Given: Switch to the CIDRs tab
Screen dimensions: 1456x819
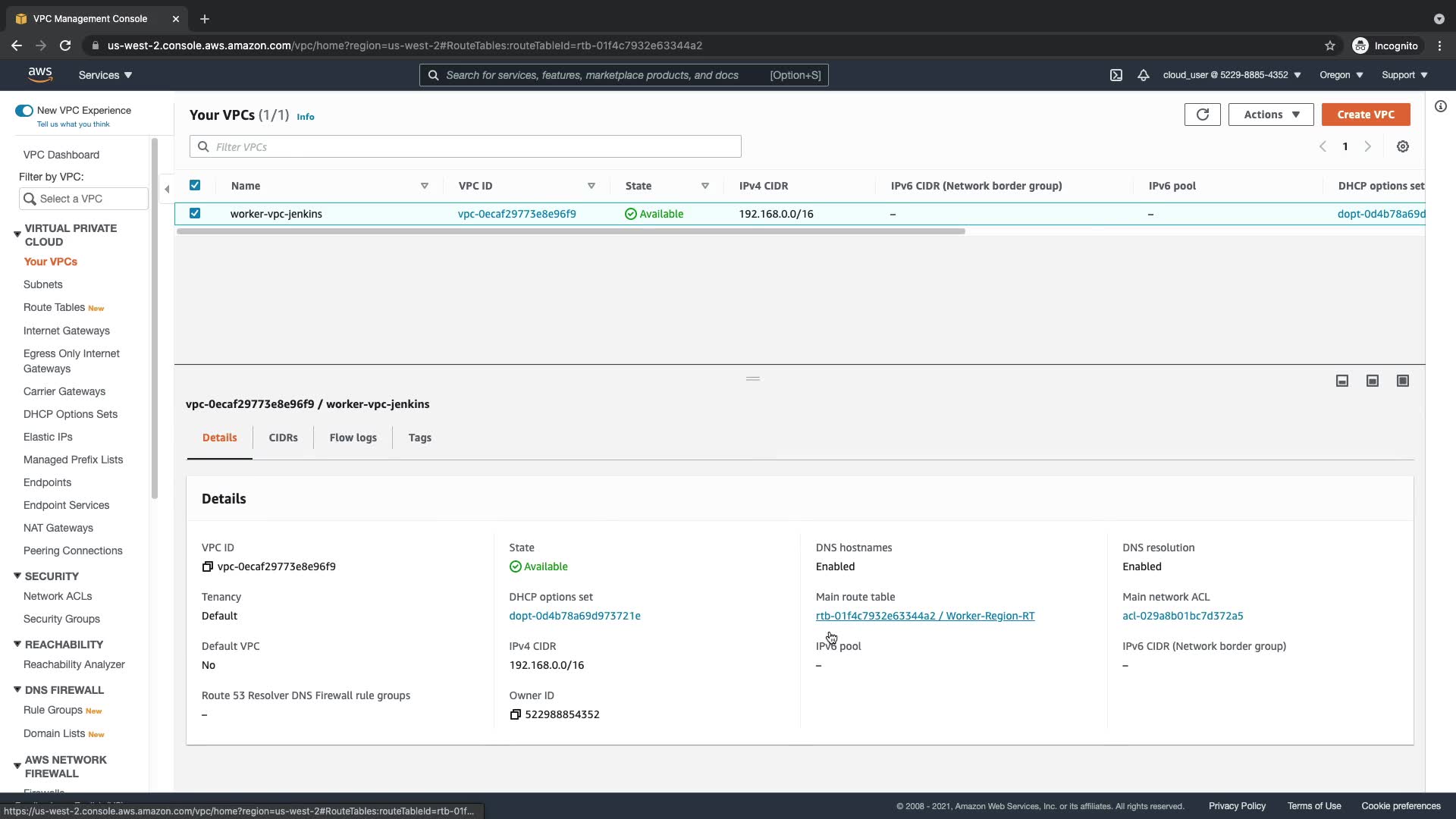Looking at the screenshot, I should click(283, 438).
